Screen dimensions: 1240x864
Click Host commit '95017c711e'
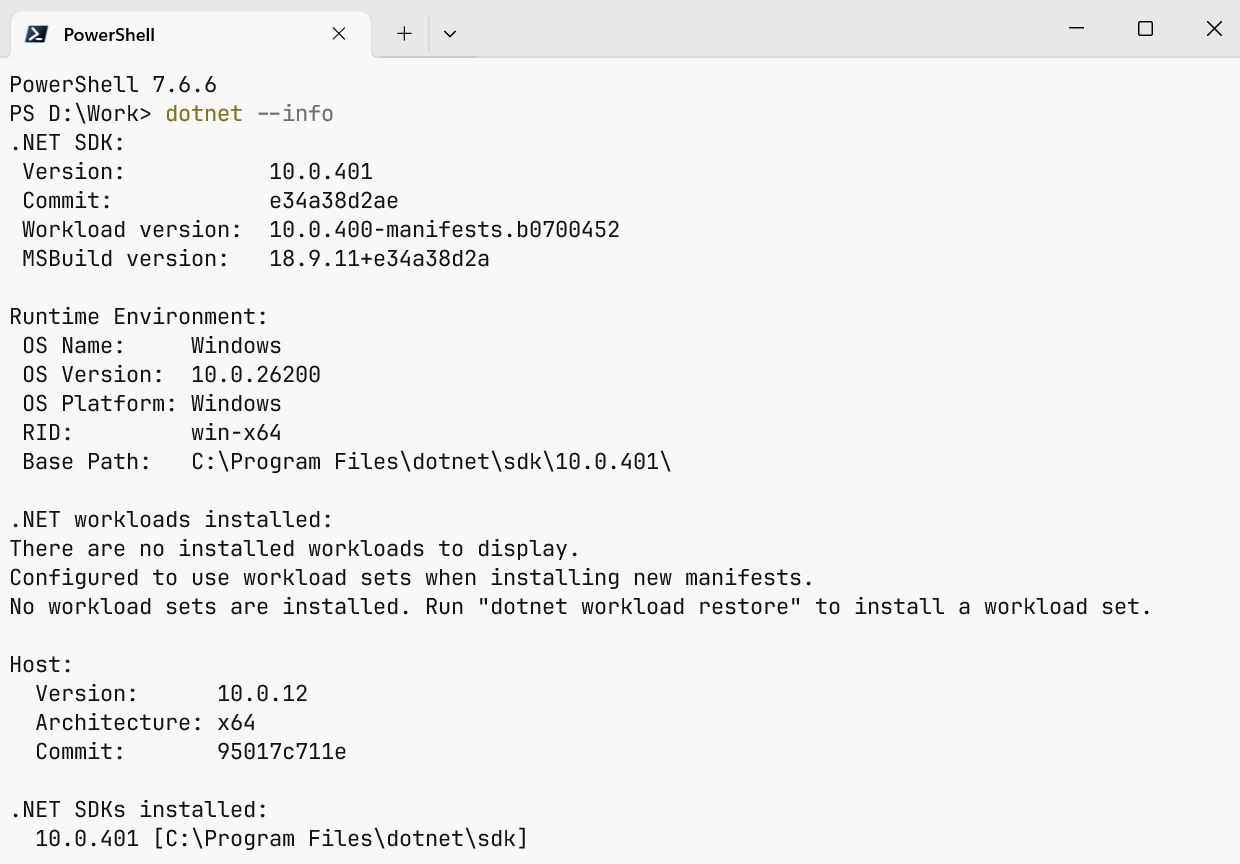[x=282, y=752]
